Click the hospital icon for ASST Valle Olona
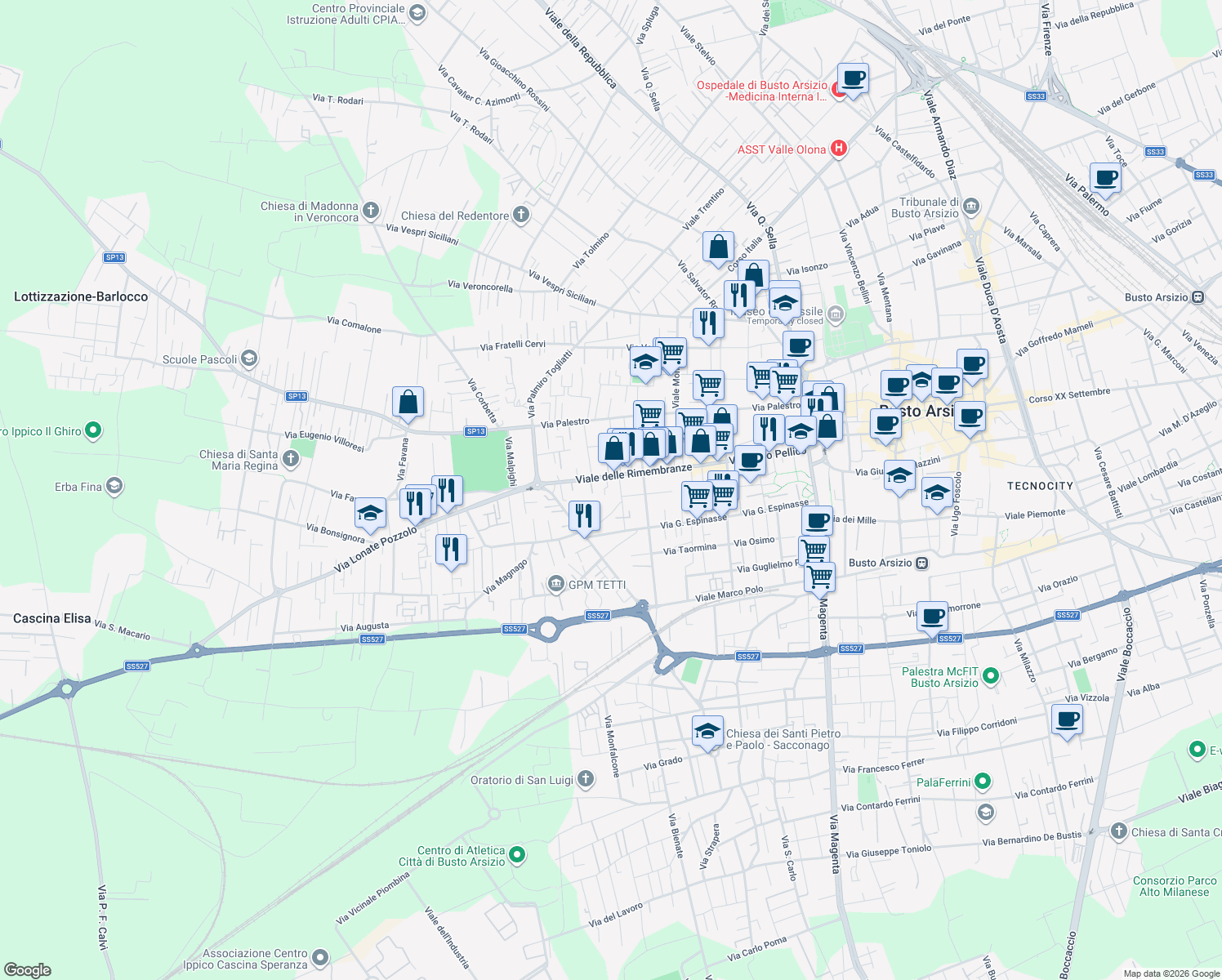1222x980 pixels. pos(839,149)
